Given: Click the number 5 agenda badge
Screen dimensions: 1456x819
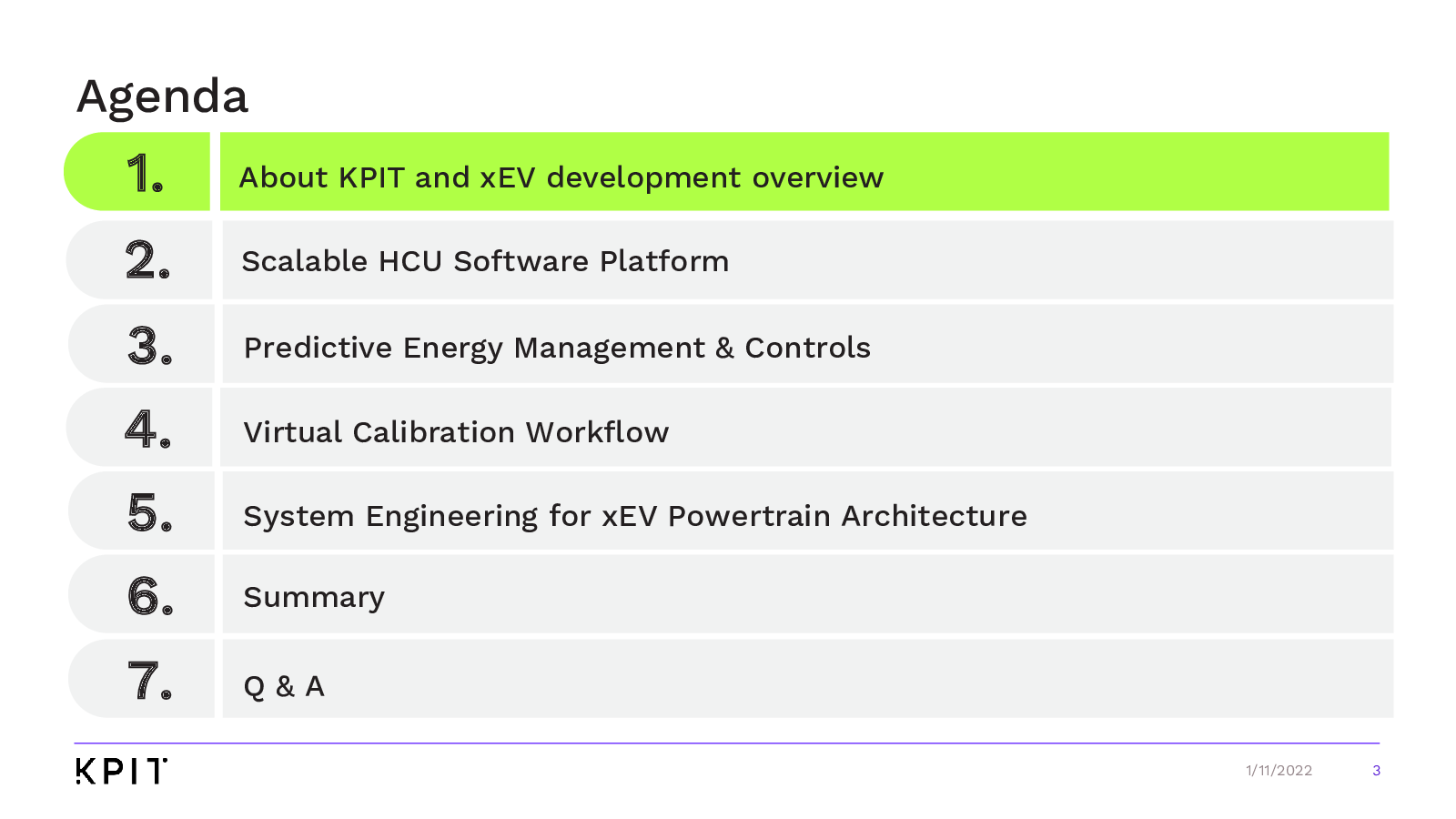Looking at the screenshot, I should tap(148, 512).
